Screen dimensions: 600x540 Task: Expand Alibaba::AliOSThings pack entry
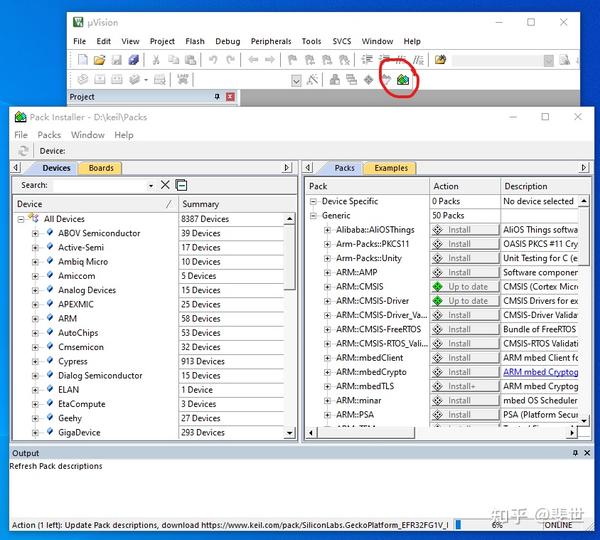point(327,230)
